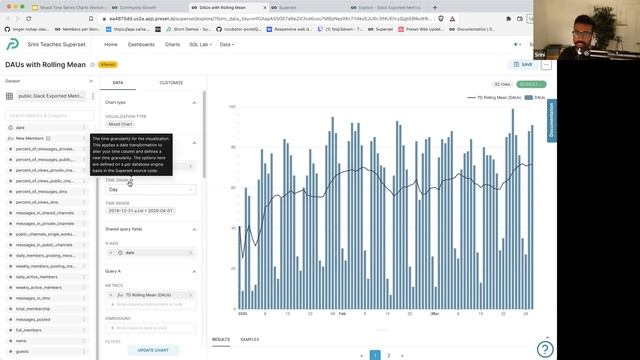Click the dimensions drop columns area
The height and width of the screenshot is (360, 640).
pos(150,328)
